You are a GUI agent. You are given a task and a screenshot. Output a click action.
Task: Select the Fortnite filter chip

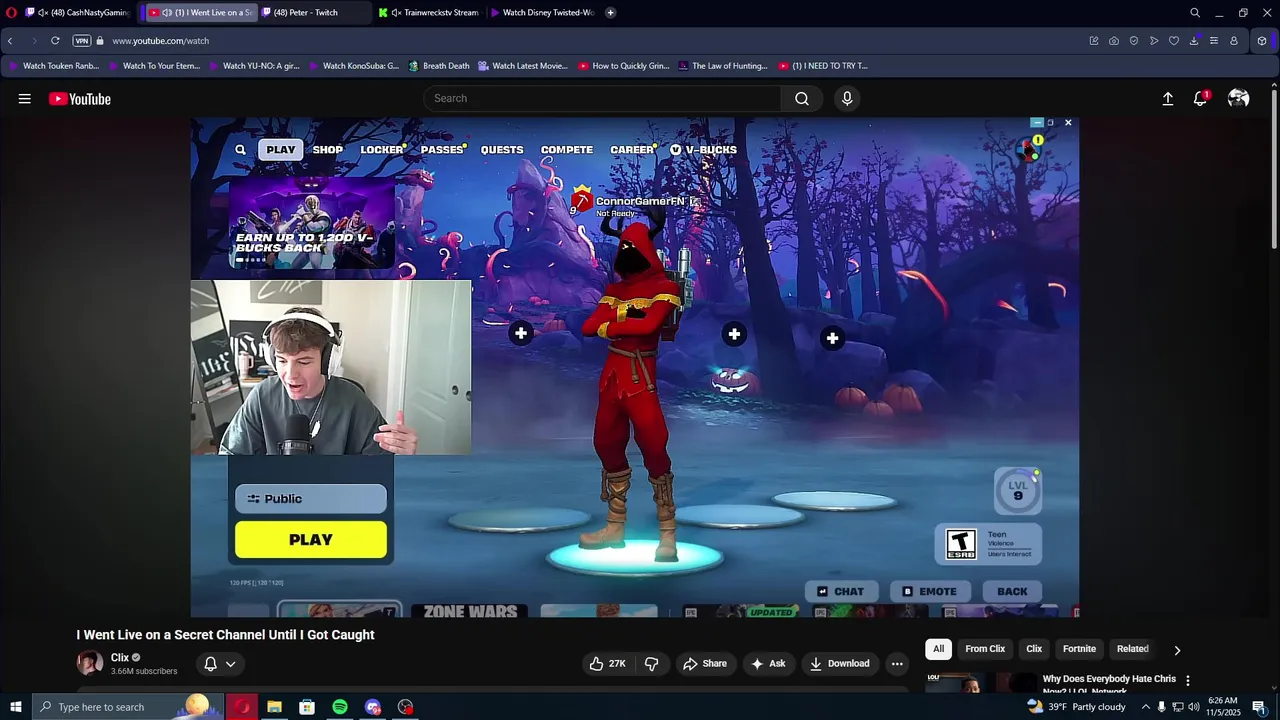1079,649
